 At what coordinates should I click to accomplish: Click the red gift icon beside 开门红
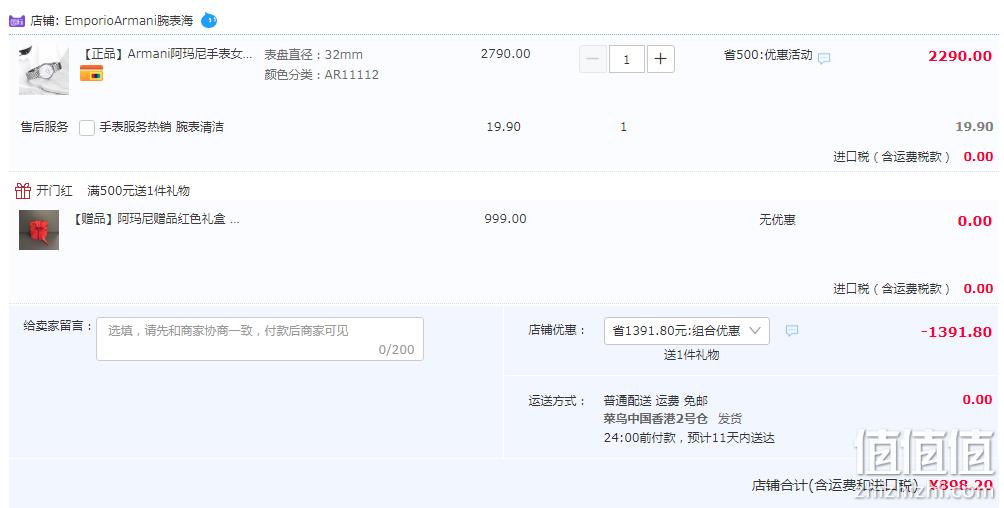coord(23,190)
